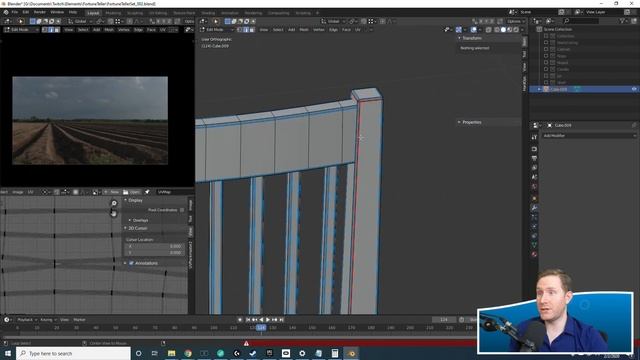This screenshot has height=360, width=640.
Task: Click the UV editor zoom magnifier gizmo
Action: pos(114,203)
